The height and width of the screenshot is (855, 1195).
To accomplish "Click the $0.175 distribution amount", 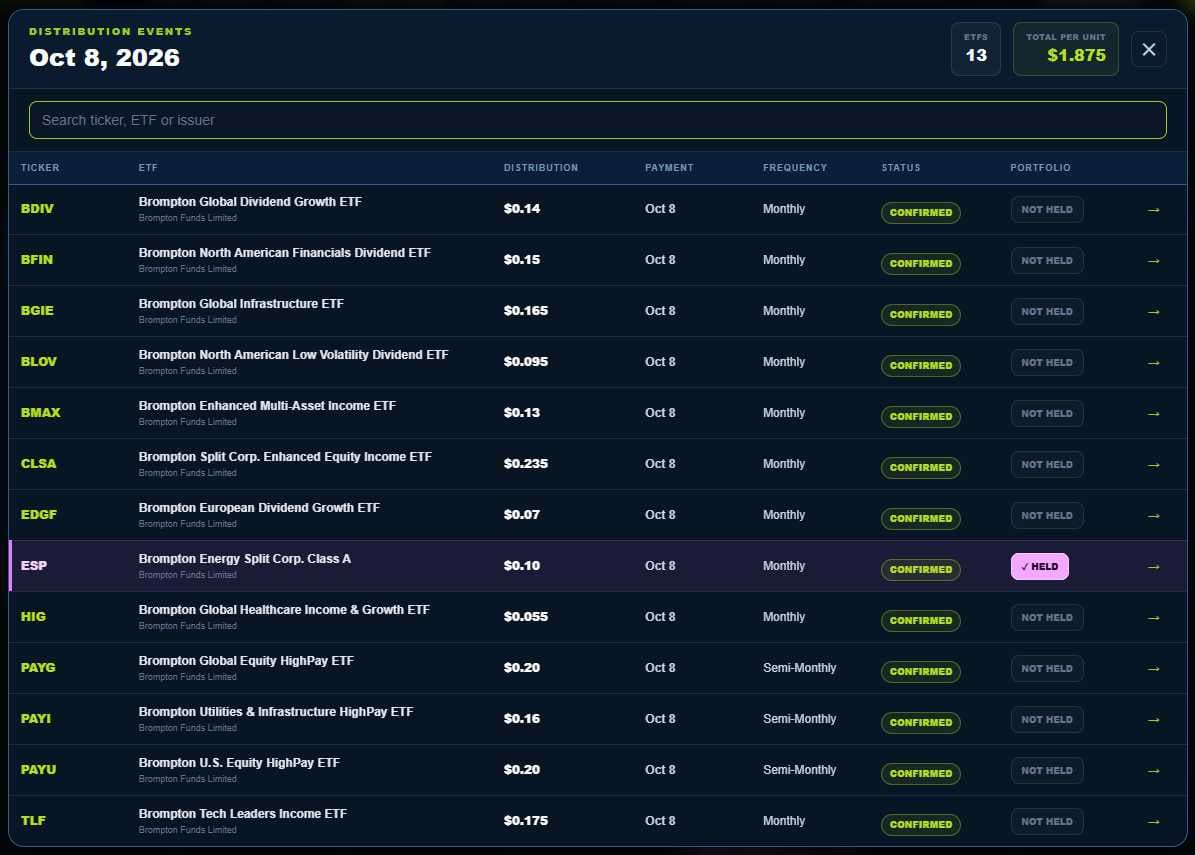I will coord(526,821).
